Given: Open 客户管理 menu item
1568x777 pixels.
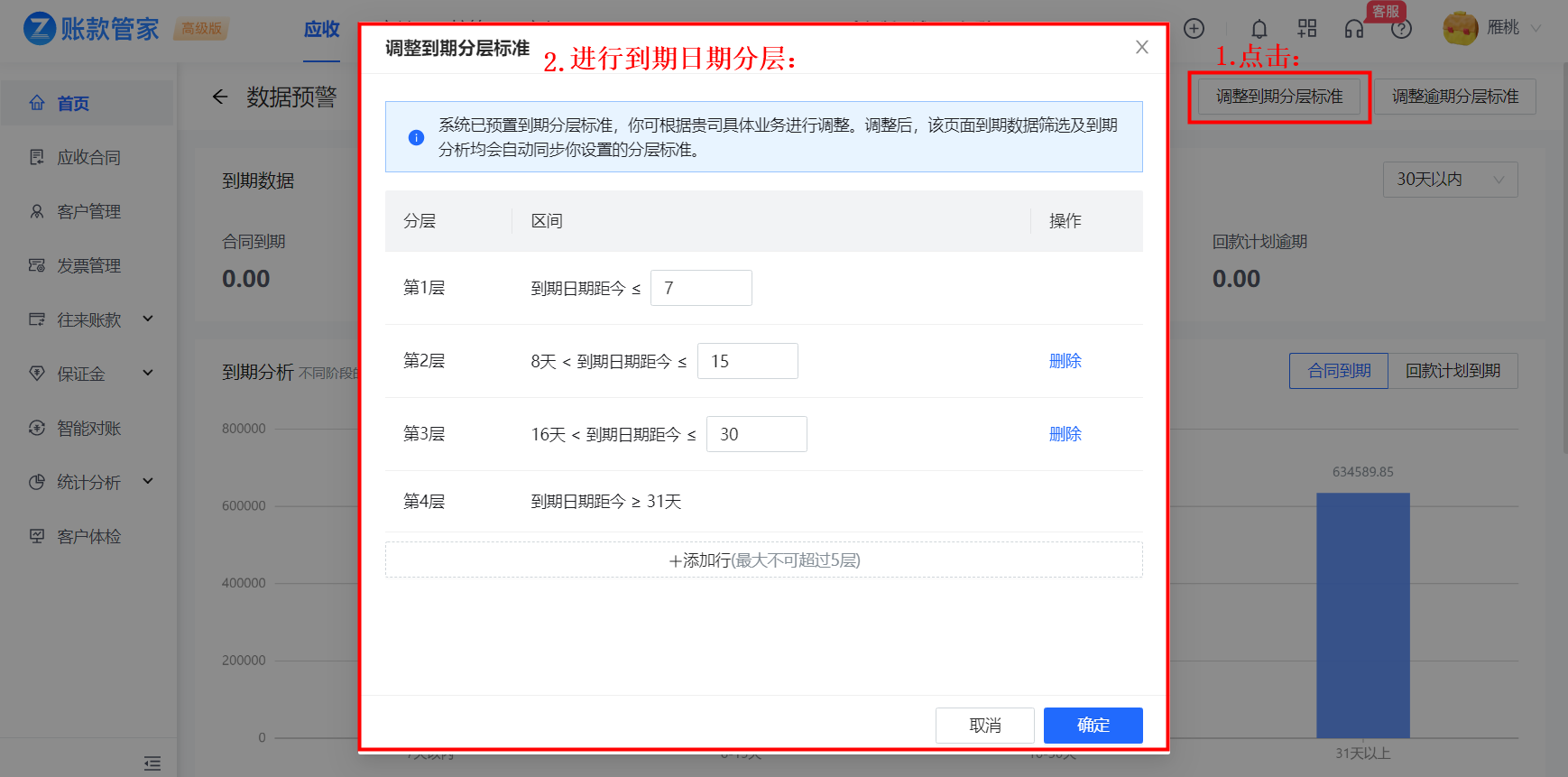Looking at the screenshot, I should [x=87, y=211].
